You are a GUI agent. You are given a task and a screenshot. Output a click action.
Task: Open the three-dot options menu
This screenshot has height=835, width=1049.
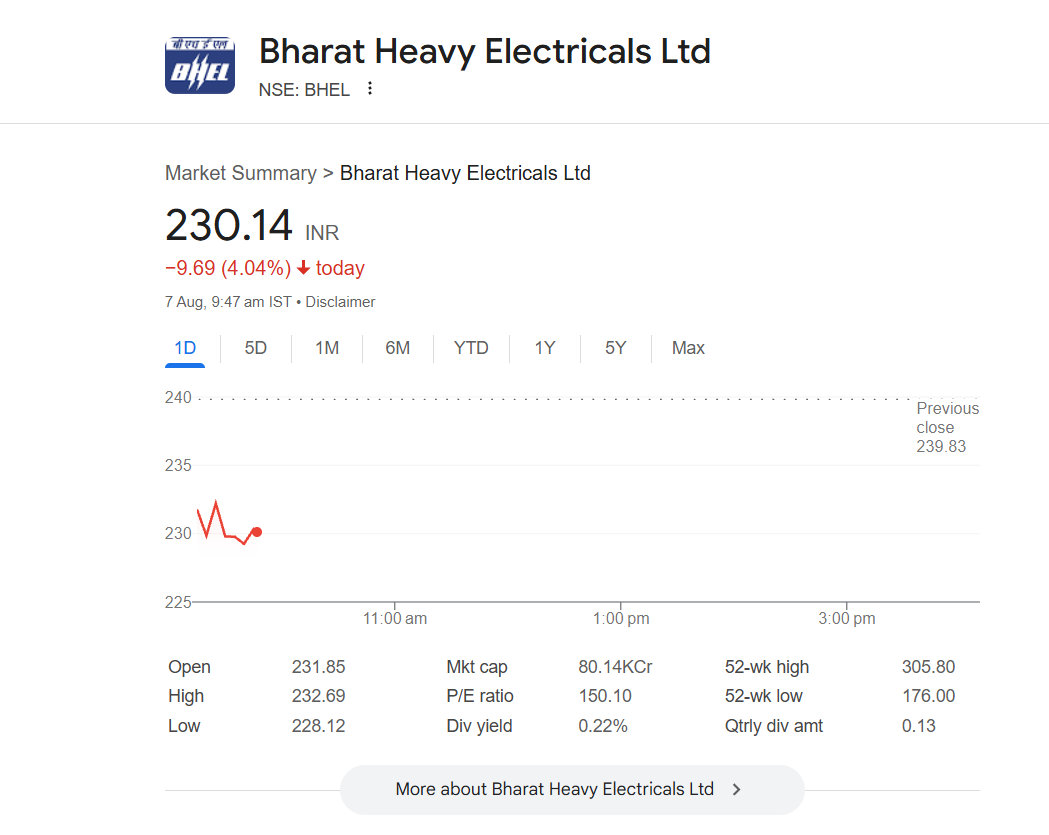click(x=370, y=89)
